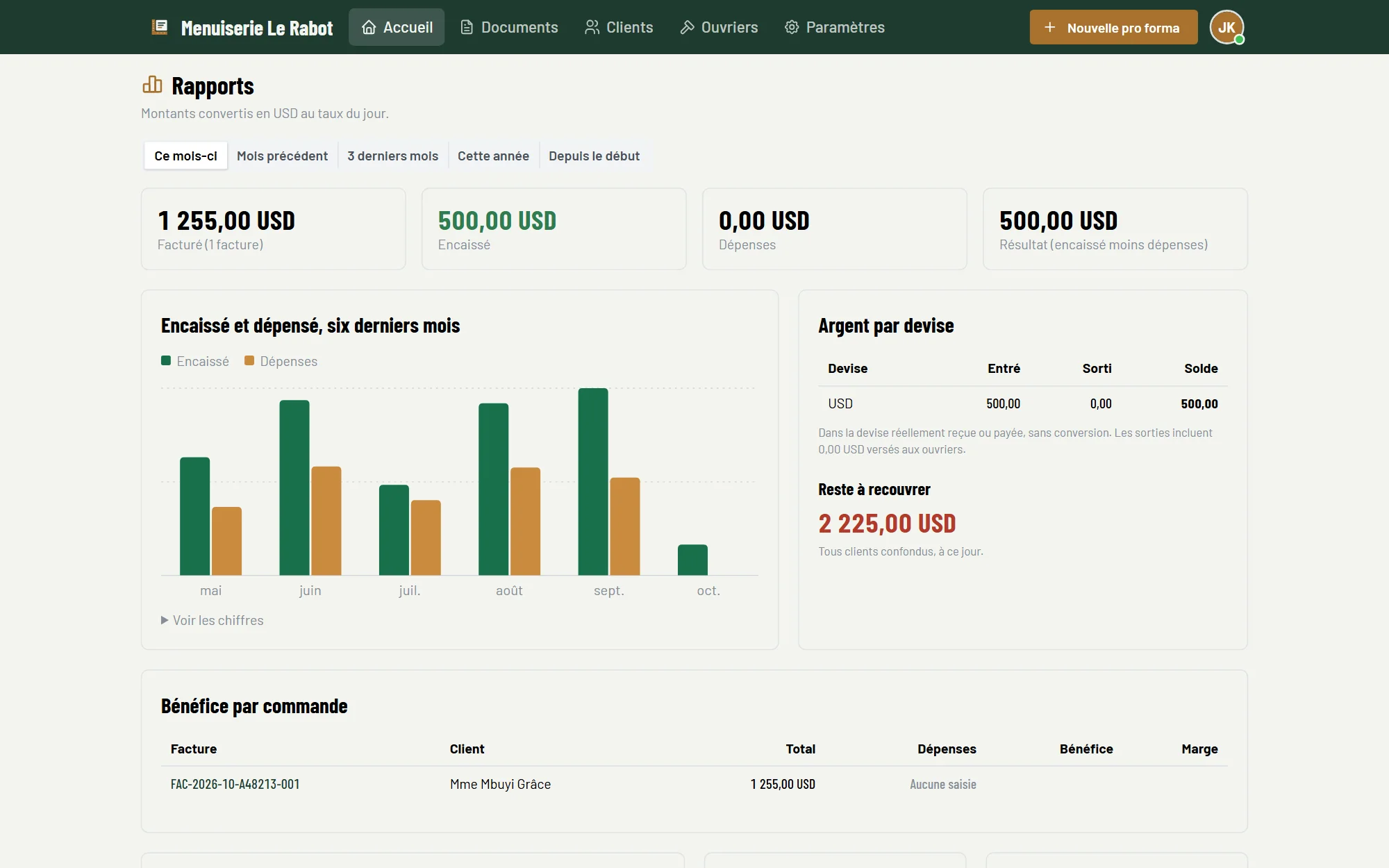1389x868 pixels.
Task: Click Mme Mbuyi Grâce client cell
Action: pyautogui.click(x=500, y=784)
